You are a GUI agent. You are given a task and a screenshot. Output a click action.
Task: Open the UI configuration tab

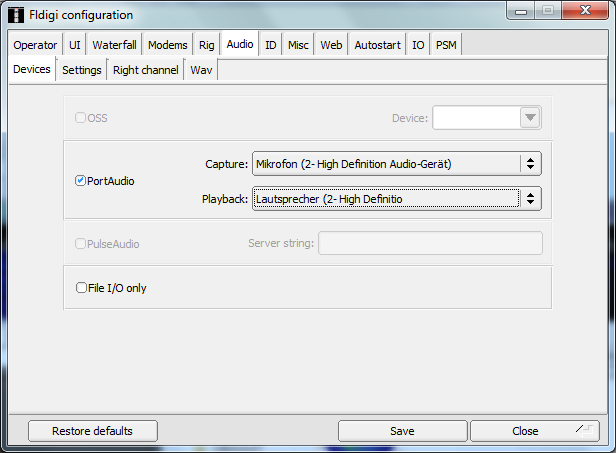point(75,45)
